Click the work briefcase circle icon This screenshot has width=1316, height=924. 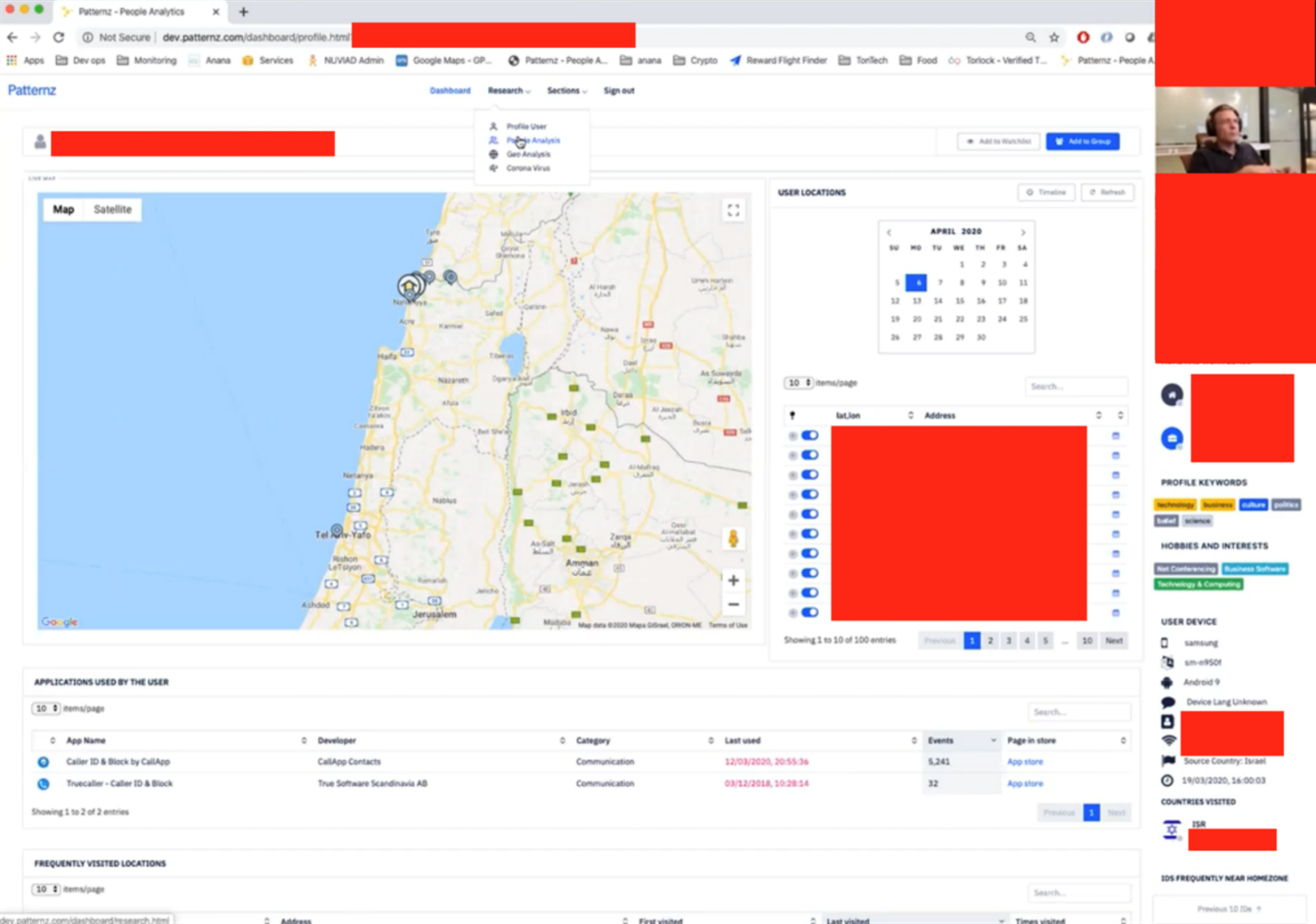pyautogui.click(x=1172, y=438)
